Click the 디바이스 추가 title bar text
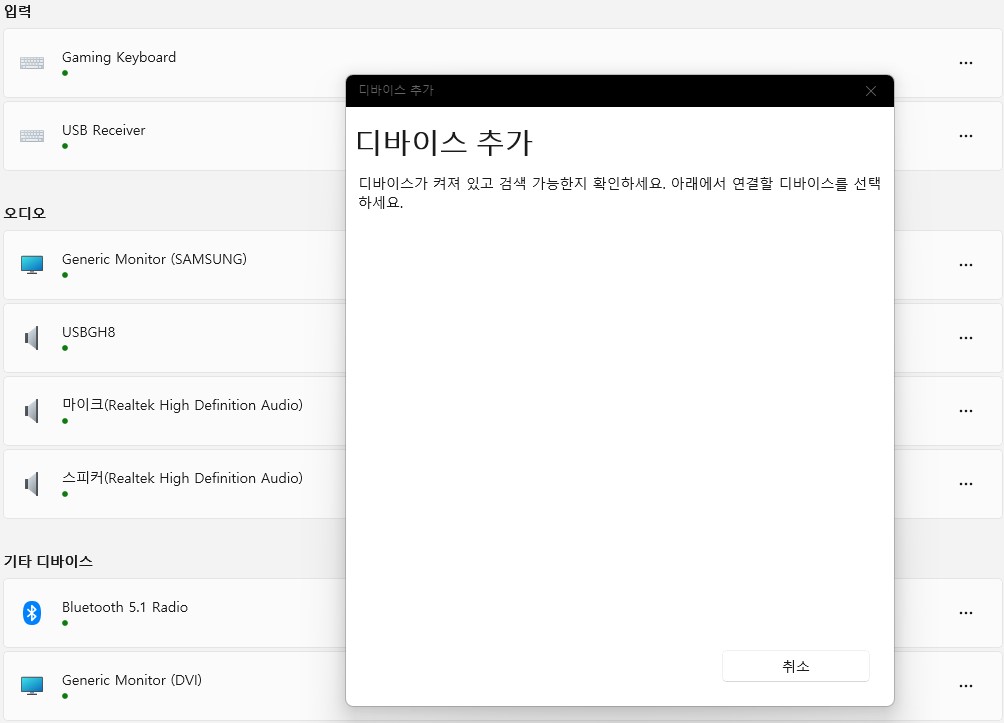This screenshot has width=1004, height=723. 396,90
